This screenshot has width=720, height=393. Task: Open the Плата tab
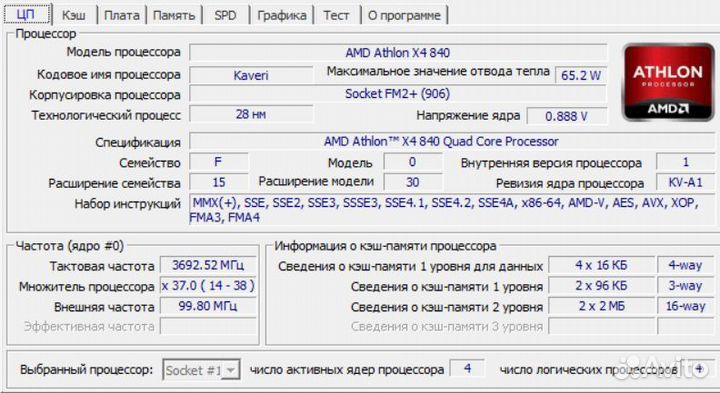[x=122, y=15]
